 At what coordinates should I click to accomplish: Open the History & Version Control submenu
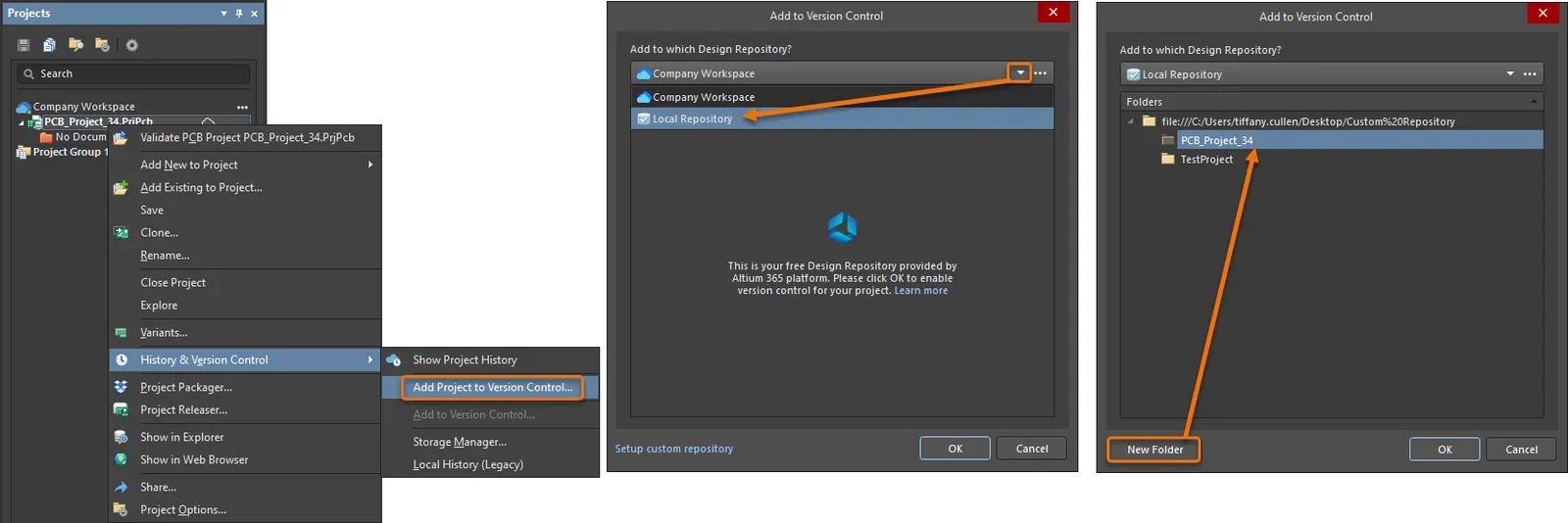(245, 359)
